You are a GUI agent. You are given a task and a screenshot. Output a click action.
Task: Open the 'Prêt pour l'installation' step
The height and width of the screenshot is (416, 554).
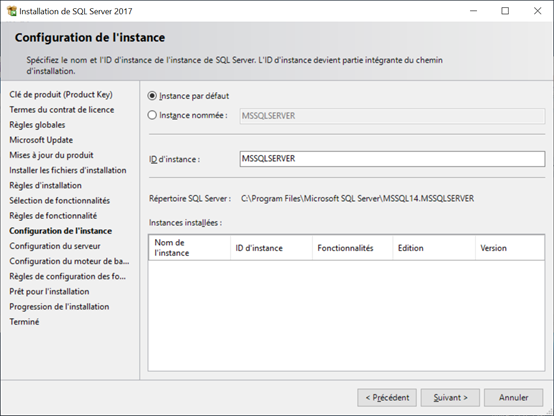click(x=49, y=292)
